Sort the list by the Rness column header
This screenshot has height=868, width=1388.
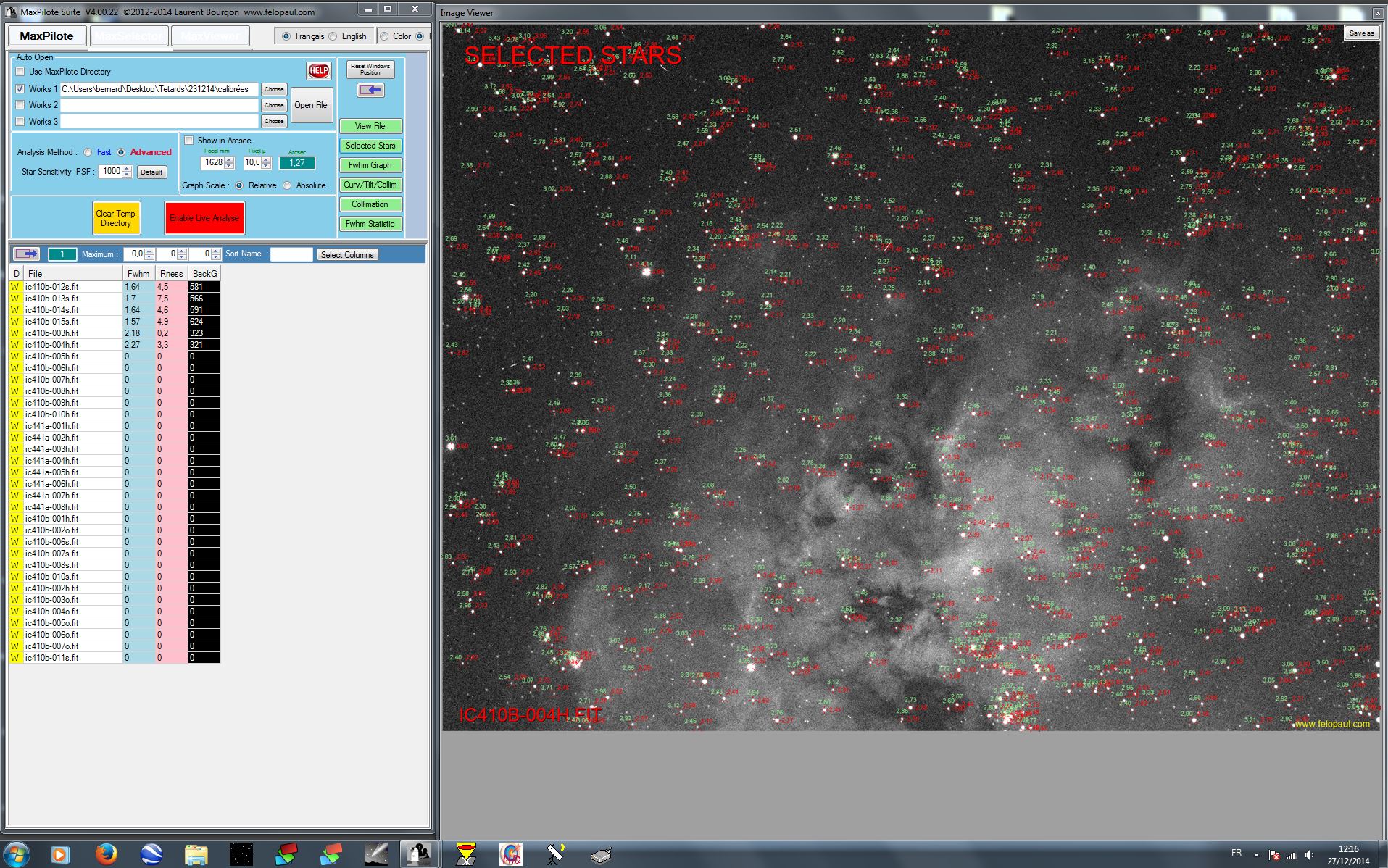point(172,273)
